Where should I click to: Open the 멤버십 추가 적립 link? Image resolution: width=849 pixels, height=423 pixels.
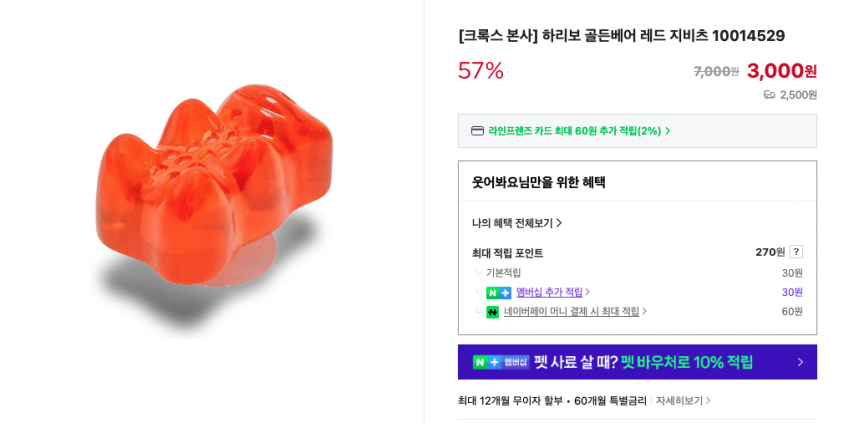[551, 292]
